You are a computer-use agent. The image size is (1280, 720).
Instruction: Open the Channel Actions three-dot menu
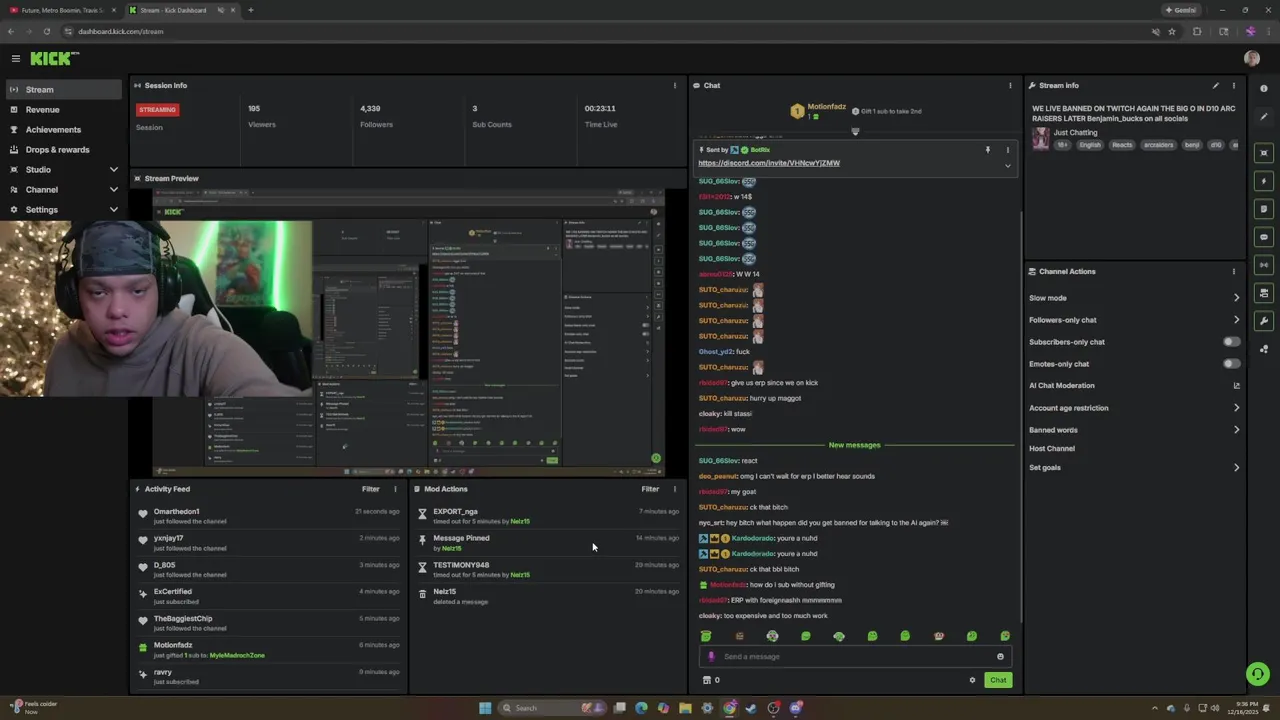click(1233, 271)
